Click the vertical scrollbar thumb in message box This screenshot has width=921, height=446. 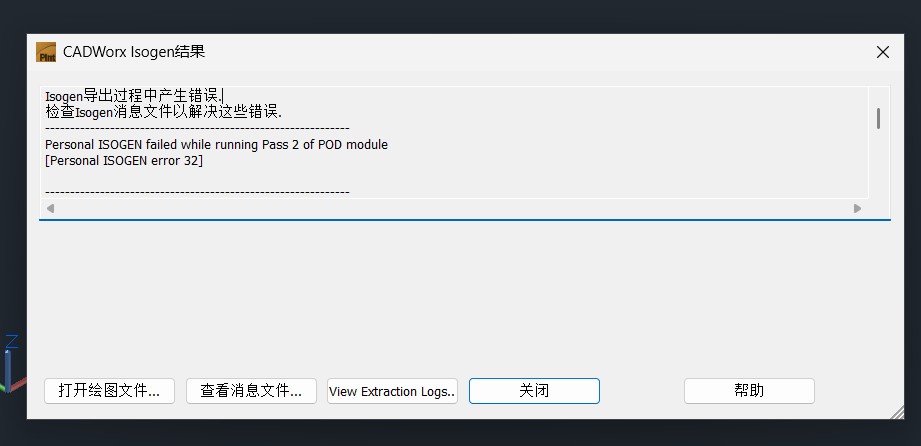click(x=878, y=118)
